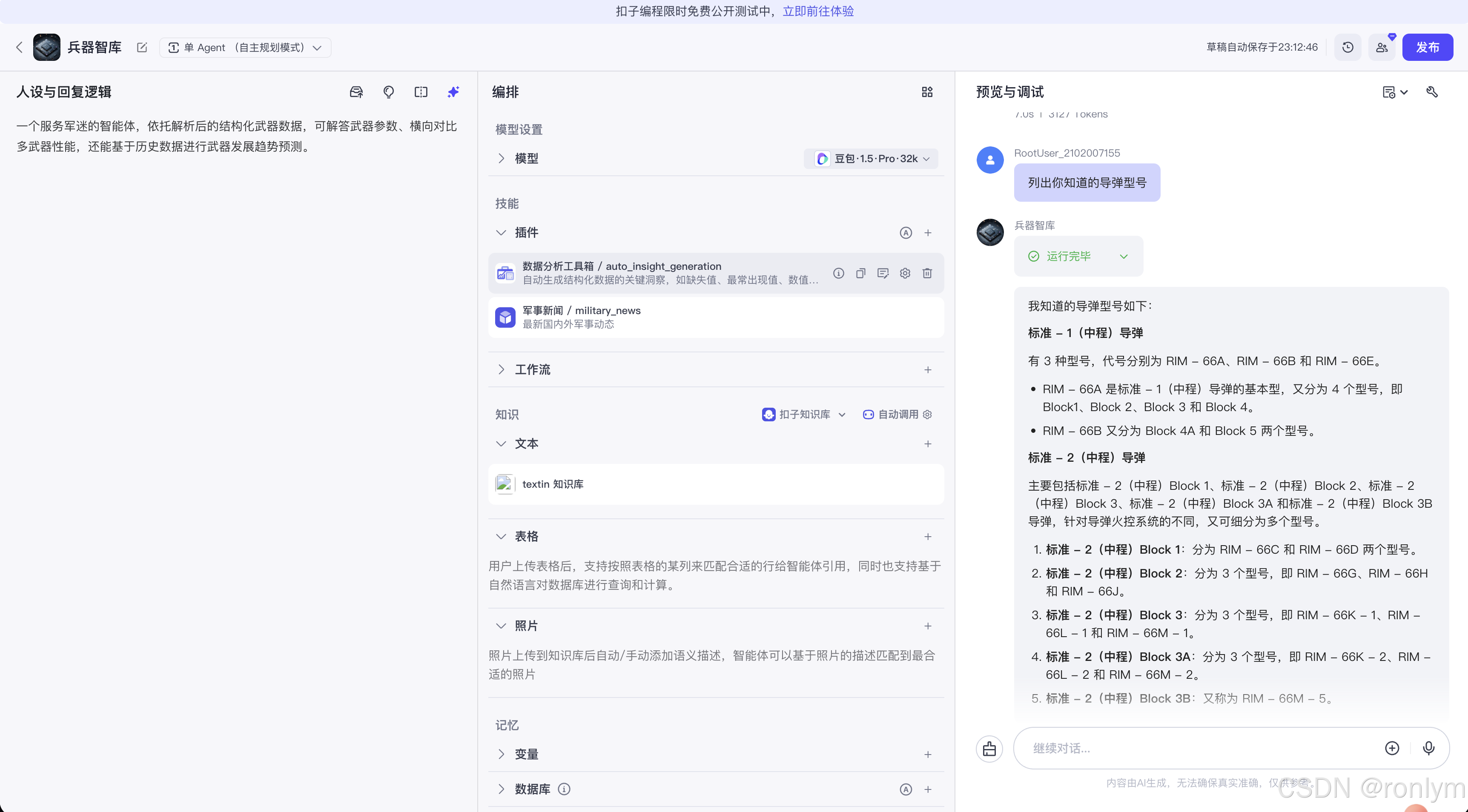The height and width of the screenshot is (812, 1468).
Task: Click the auto-add (A) icon for 数据库
Action: coord(906,789)
